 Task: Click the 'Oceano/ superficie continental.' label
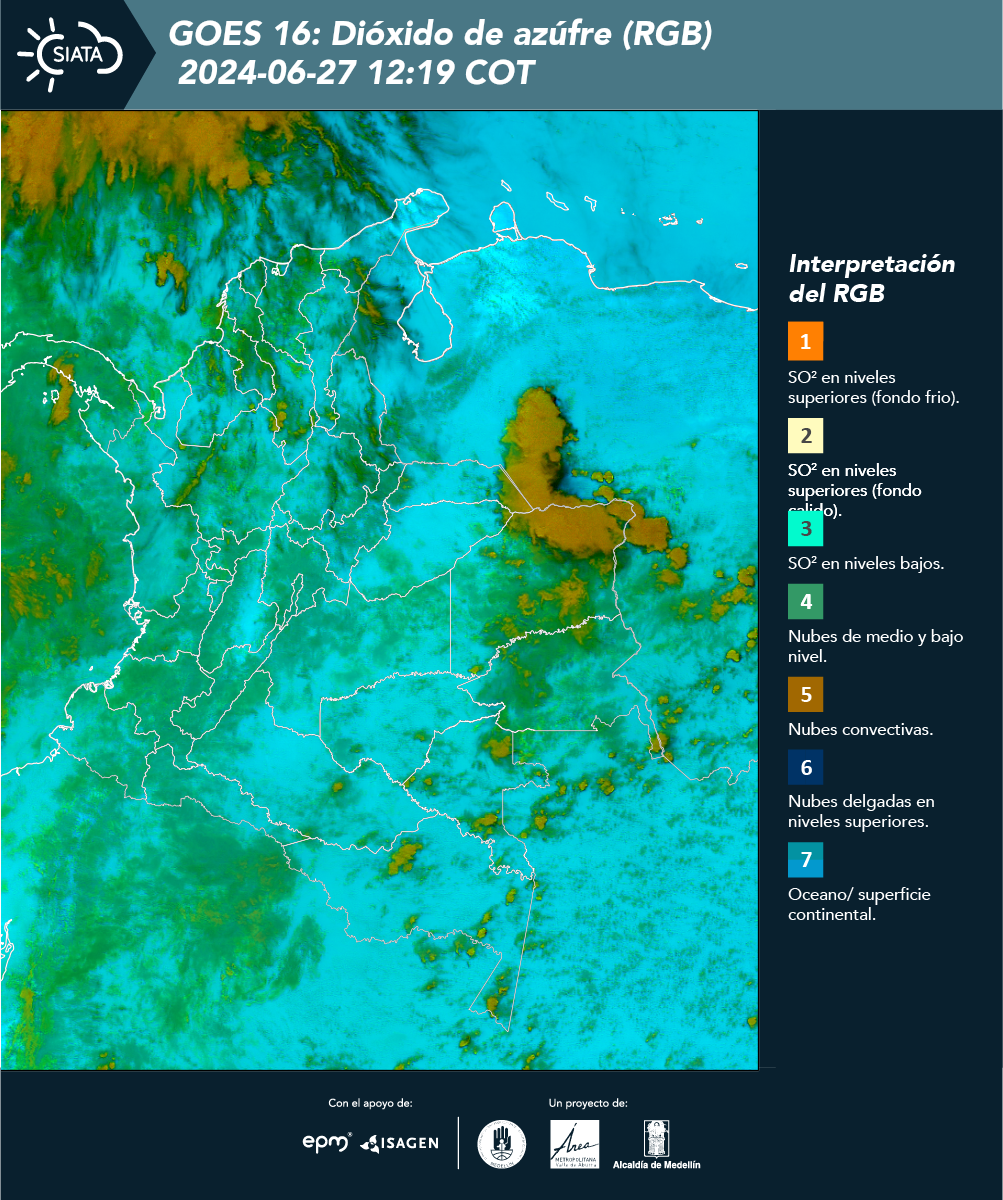pyautogui.click(x=859, y=904)
